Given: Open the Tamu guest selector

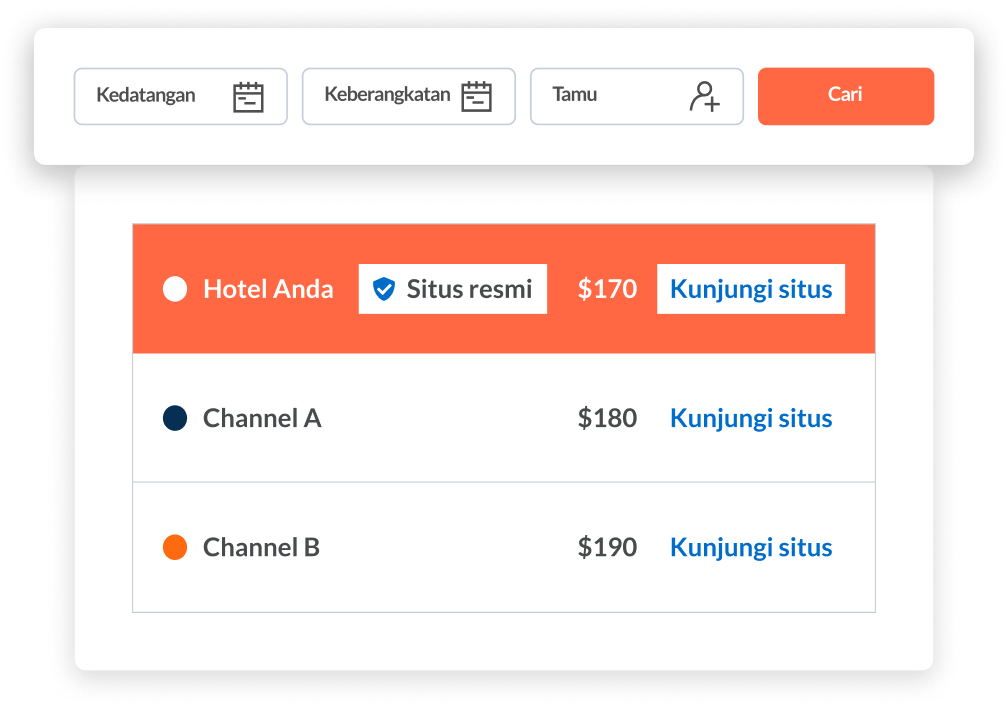Looking at the screenshot, I should tap(610, 96).
